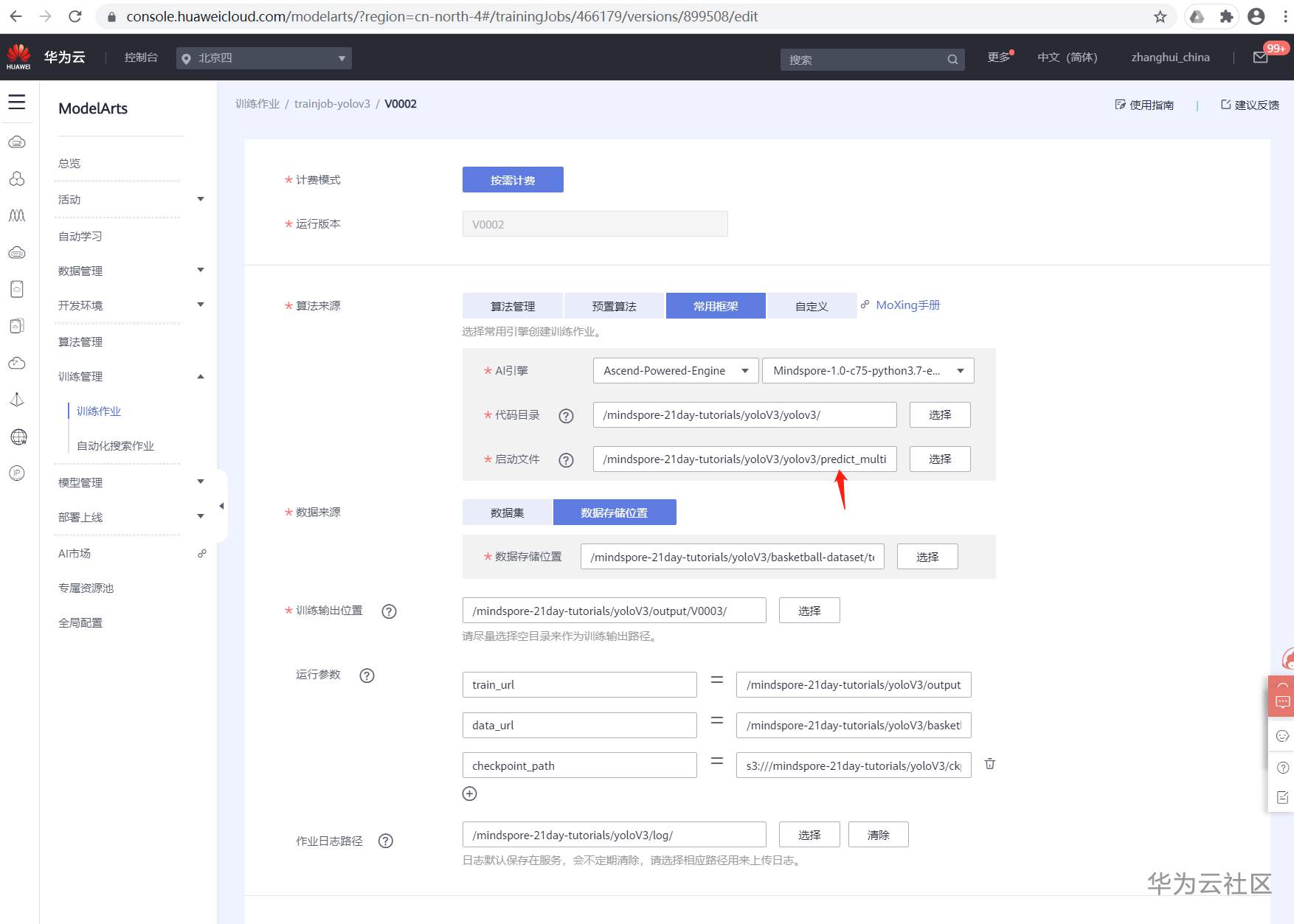The height and width of the screenshot is (924, 1294).
Task: Switch to the 算法管理 algorithm source tab
Action: click(513, 306)
